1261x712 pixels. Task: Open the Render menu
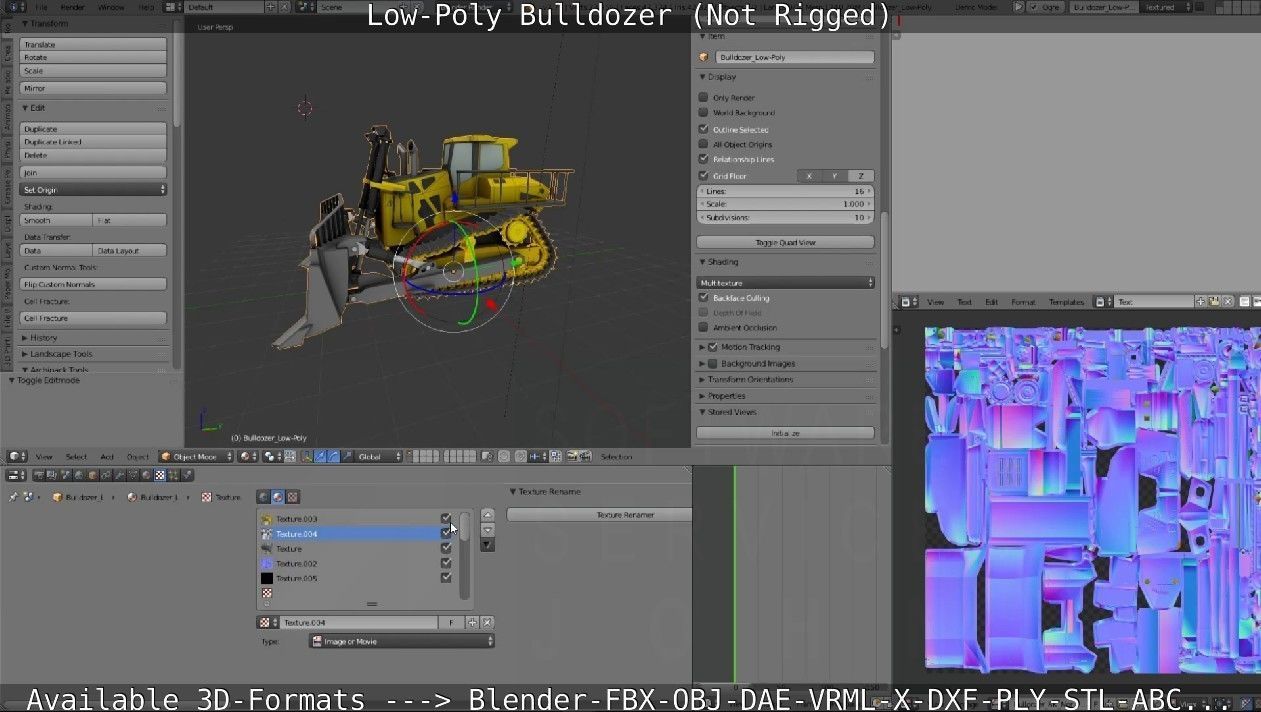point(73,7)
